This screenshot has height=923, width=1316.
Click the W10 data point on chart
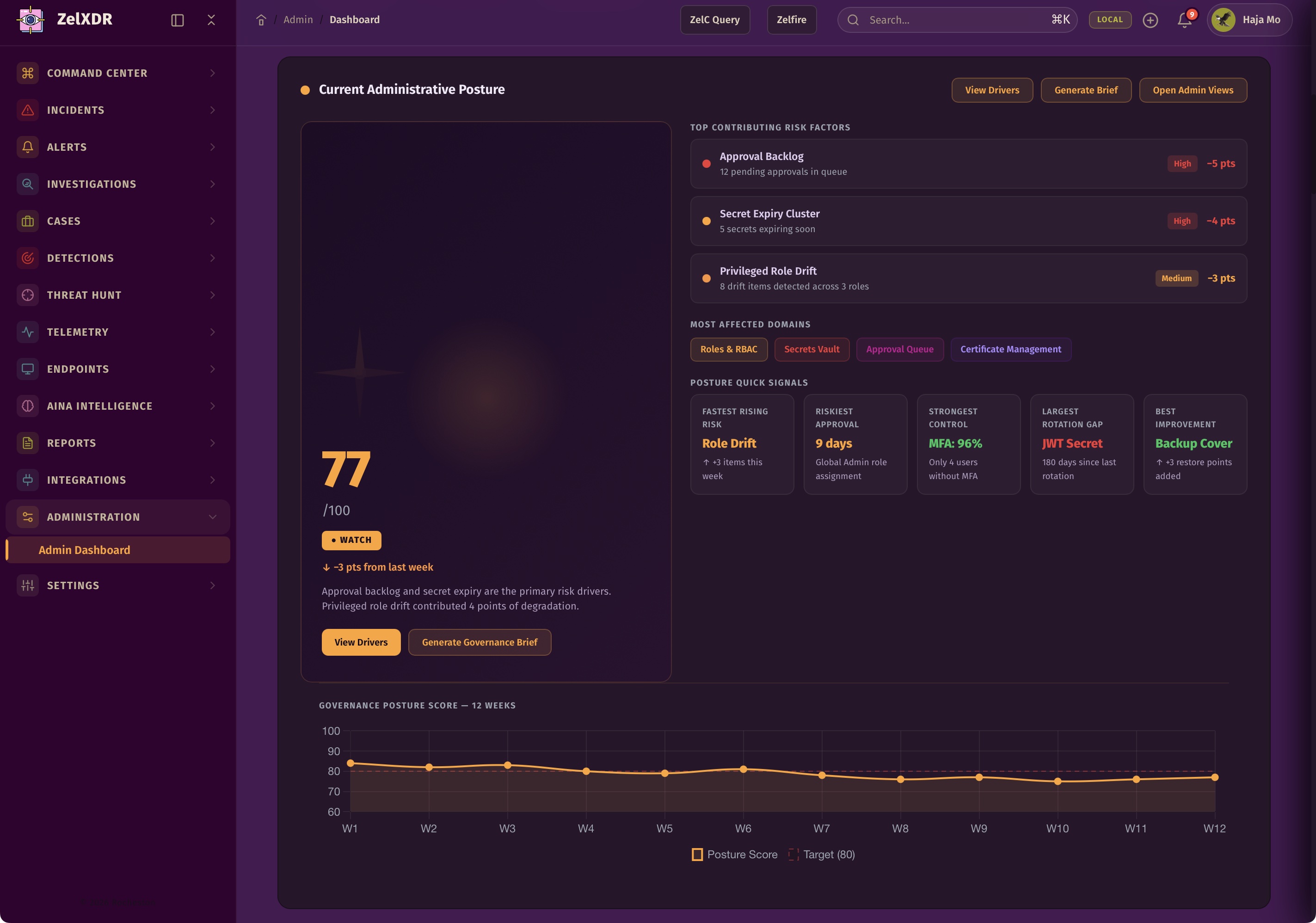[x=1058, y=781]
